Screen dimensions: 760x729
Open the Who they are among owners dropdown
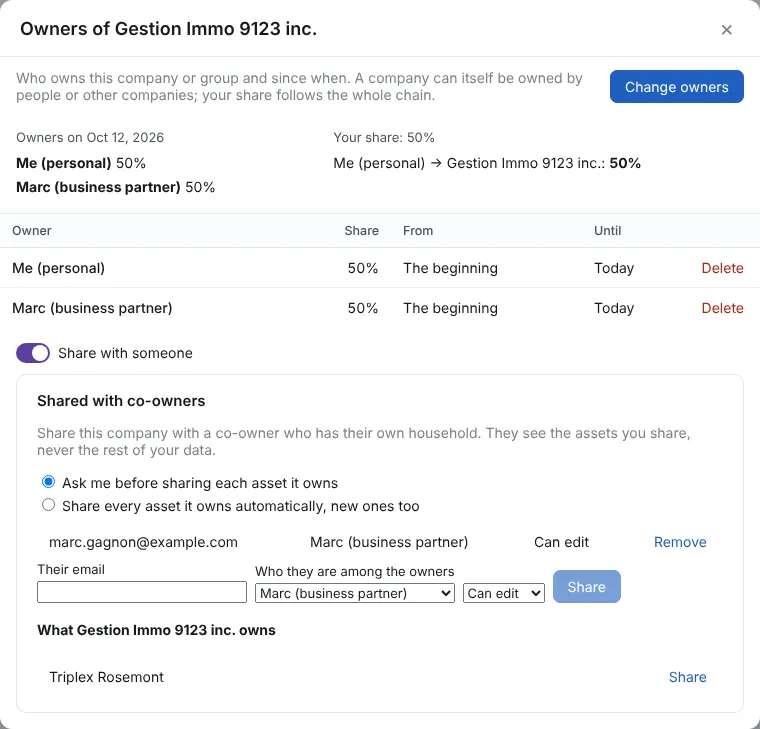355,593
